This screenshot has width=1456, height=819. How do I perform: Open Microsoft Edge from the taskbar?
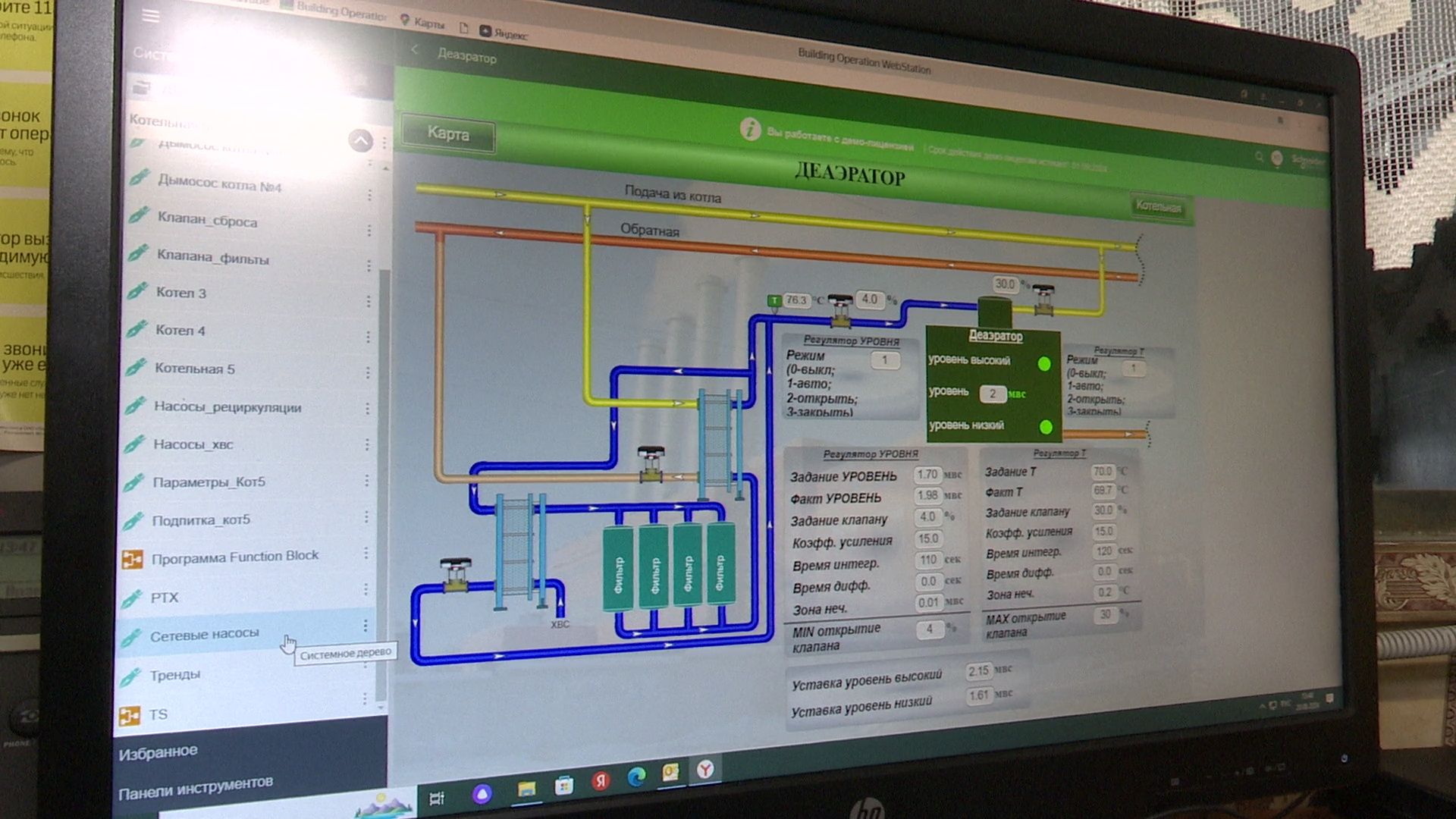636,776
